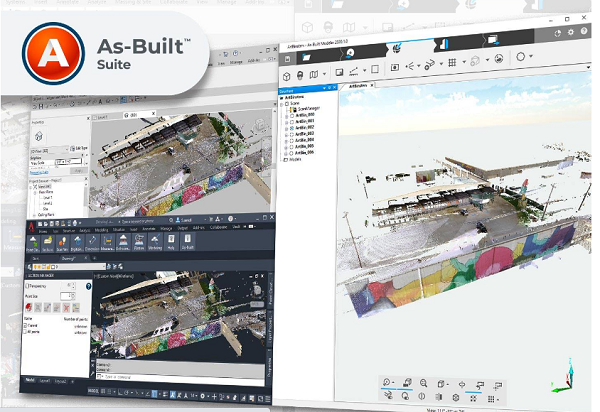
Task: Toggle the Transparency checkbox in Section Manager
Action: (27, 284)
